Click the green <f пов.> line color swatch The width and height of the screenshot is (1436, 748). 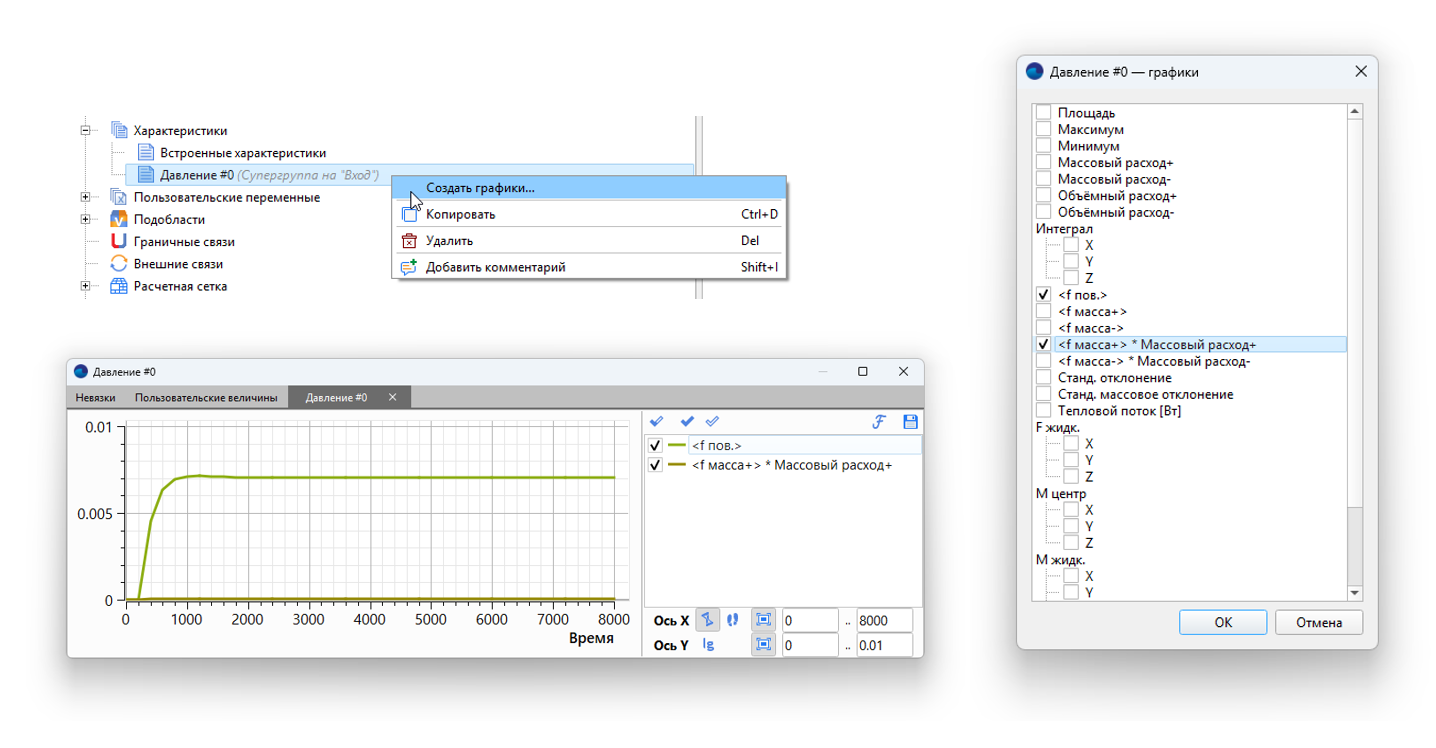click(x=677, y=445)
